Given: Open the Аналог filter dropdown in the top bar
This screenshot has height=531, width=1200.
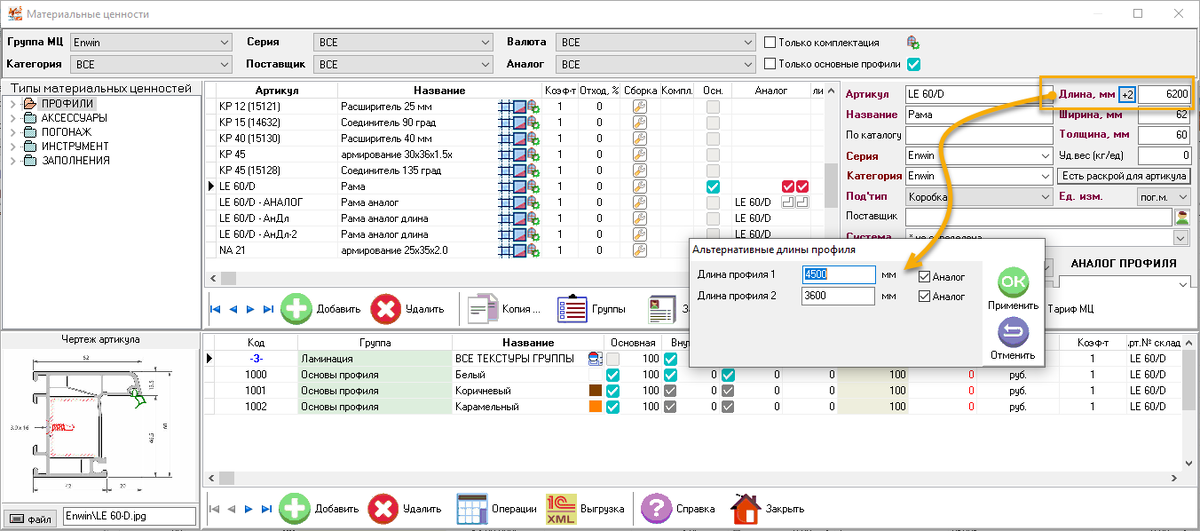Looking at the screenshot, I should (x=657, y=64).
